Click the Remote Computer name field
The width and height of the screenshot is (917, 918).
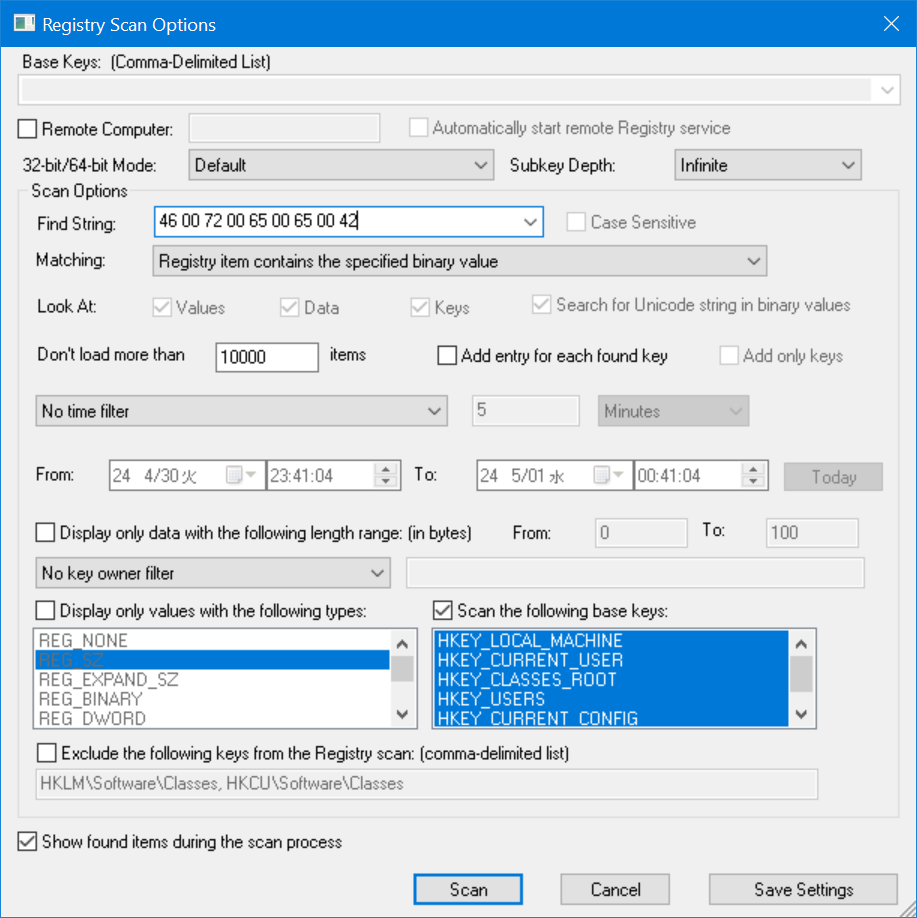pos(284,128)
